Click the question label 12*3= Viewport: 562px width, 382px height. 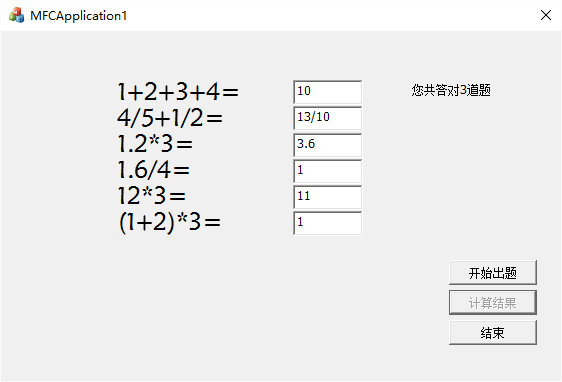coord(152,196)
